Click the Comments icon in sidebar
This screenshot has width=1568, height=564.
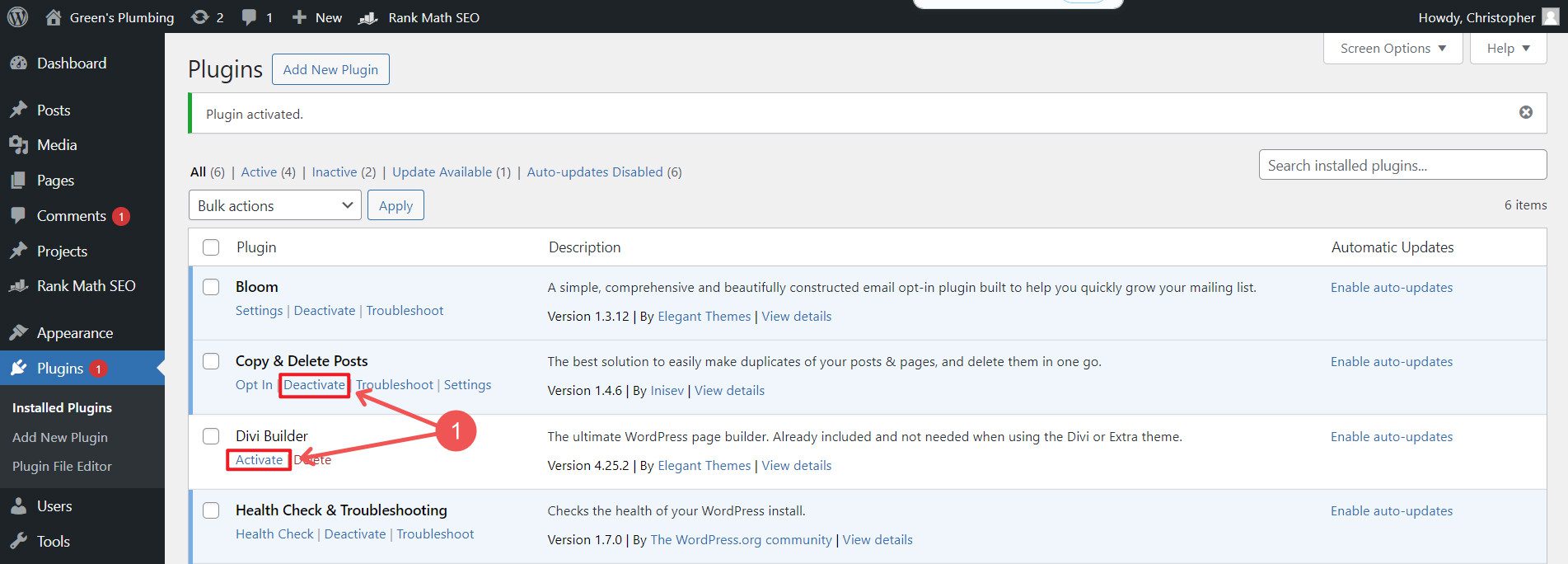click(18, 215)
